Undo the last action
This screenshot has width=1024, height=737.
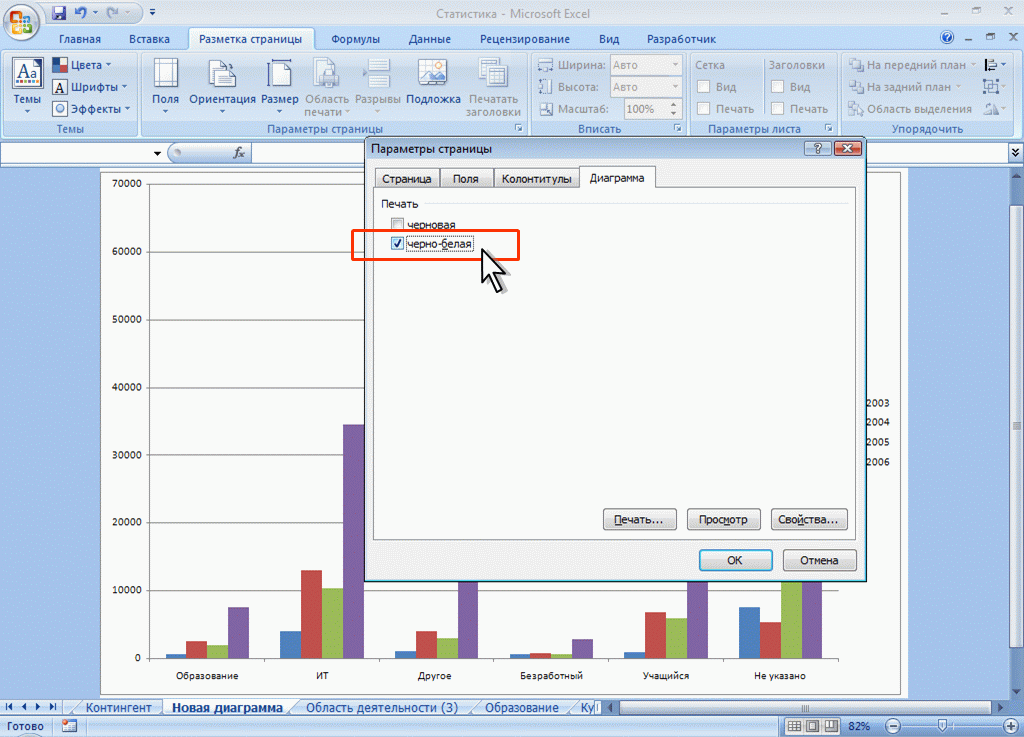pyautogui.click(x=80, y=12)
